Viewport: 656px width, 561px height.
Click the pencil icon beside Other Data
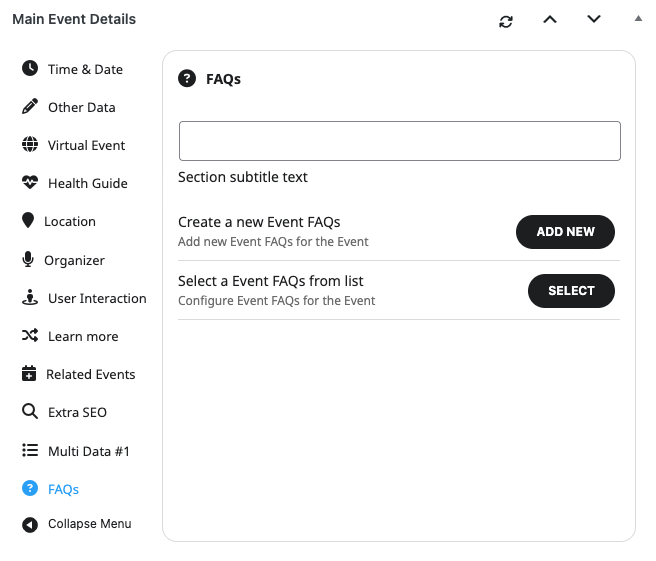pyautogui.click(x=30, y=107)
